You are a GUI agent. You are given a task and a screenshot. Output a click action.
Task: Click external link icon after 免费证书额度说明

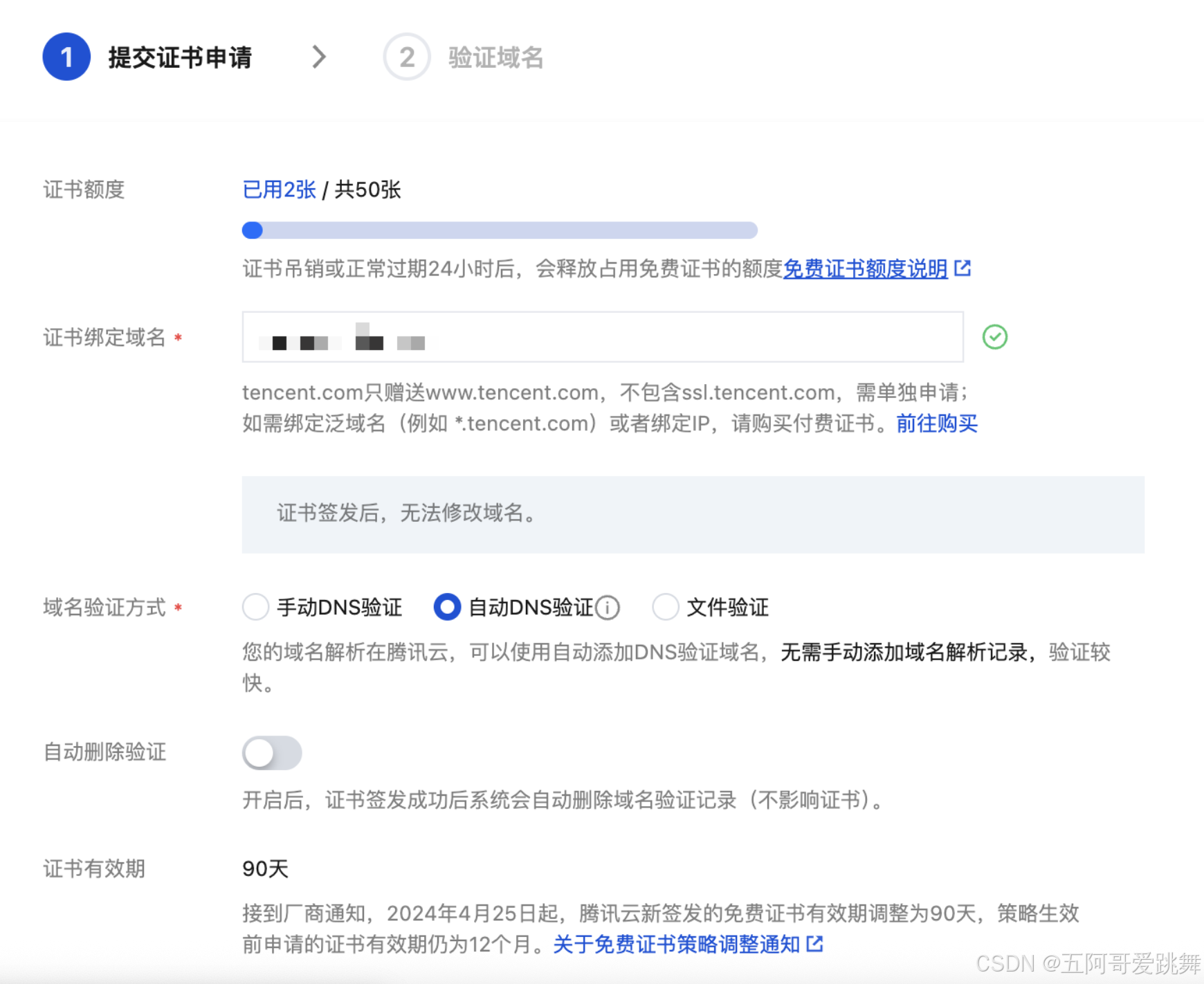point(963,268)
